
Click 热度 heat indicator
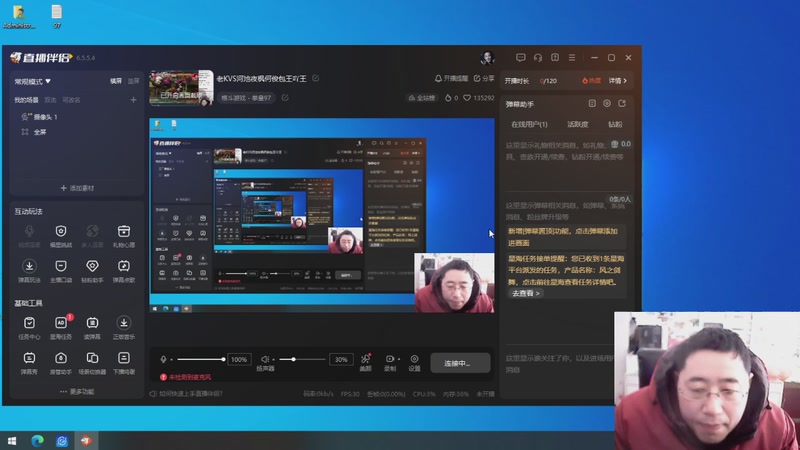591,81
